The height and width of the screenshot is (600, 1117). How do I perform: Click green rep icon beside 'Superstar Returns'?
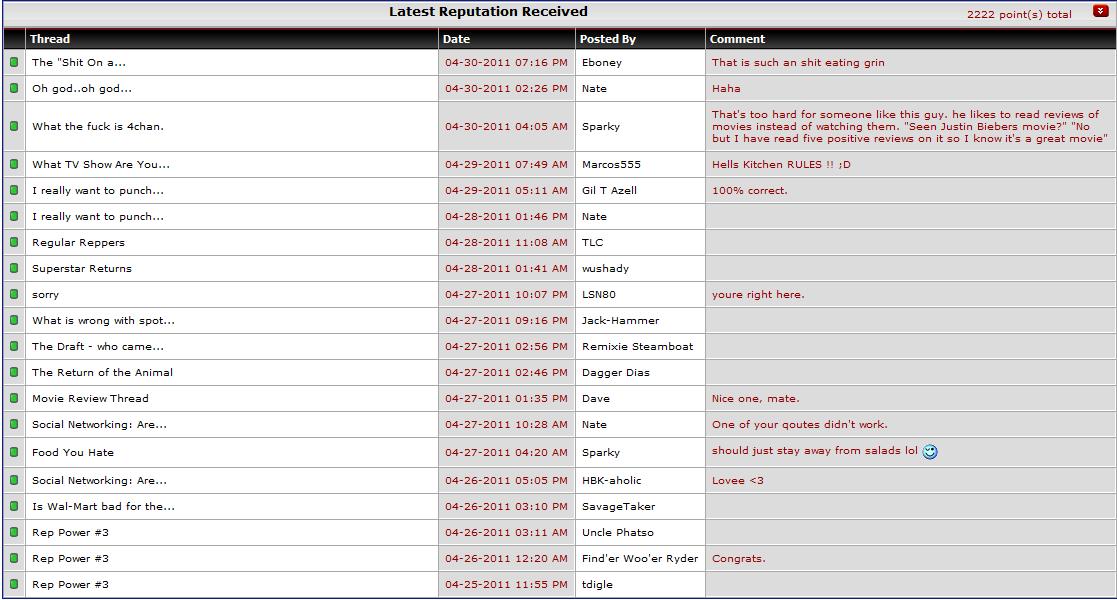coord(14,268)
